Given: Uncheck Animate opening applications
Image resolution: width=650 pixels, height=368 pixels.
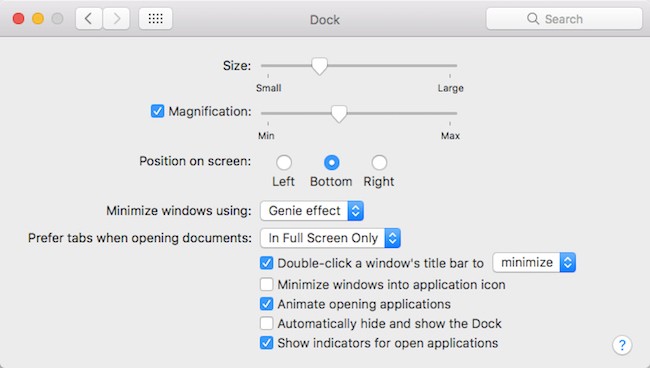Looking at the screenshot, I should 267,304.
